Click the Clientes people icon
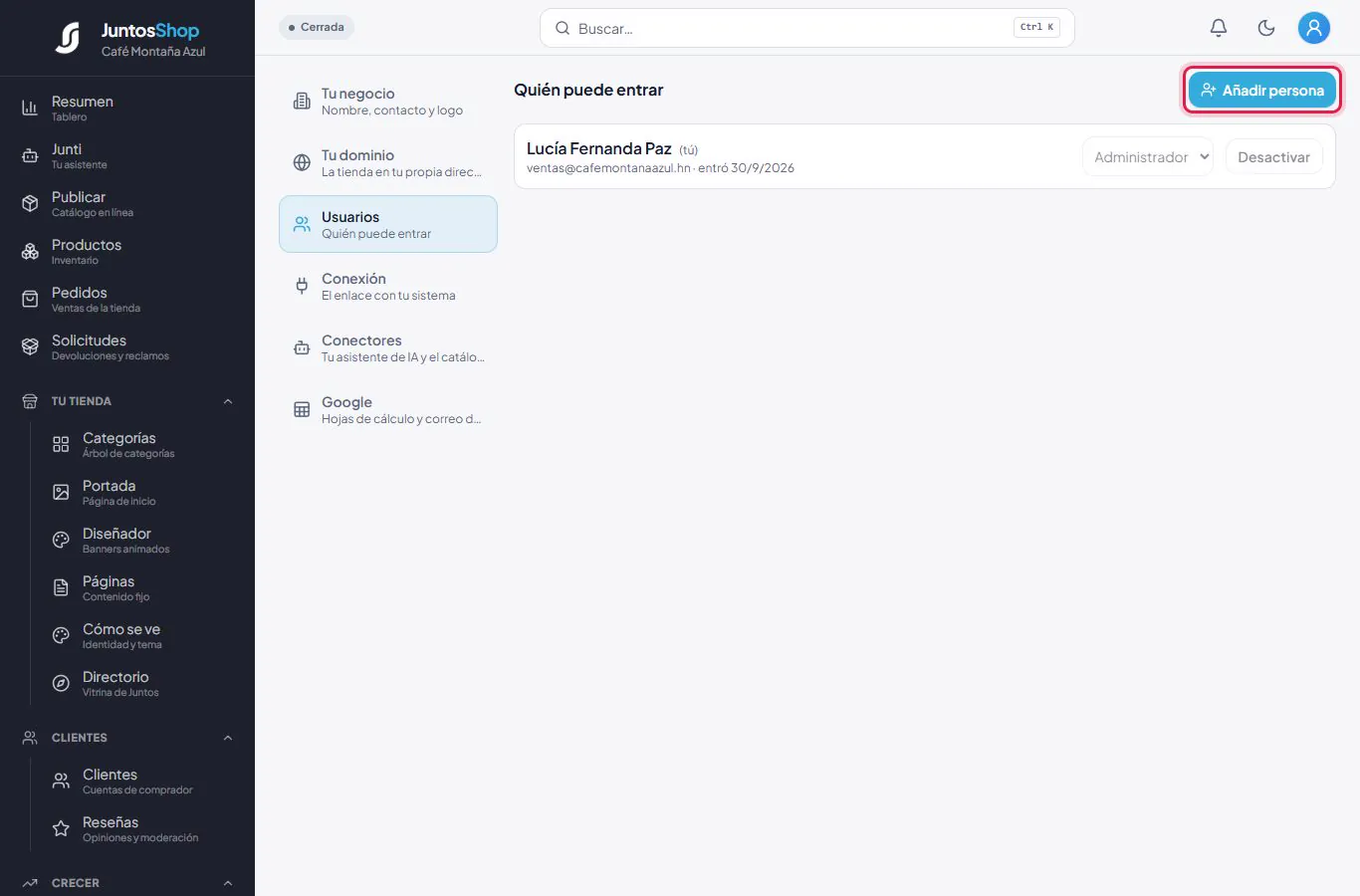The height and width of the screenshot is (896, 1360). [x=61, y=781]
